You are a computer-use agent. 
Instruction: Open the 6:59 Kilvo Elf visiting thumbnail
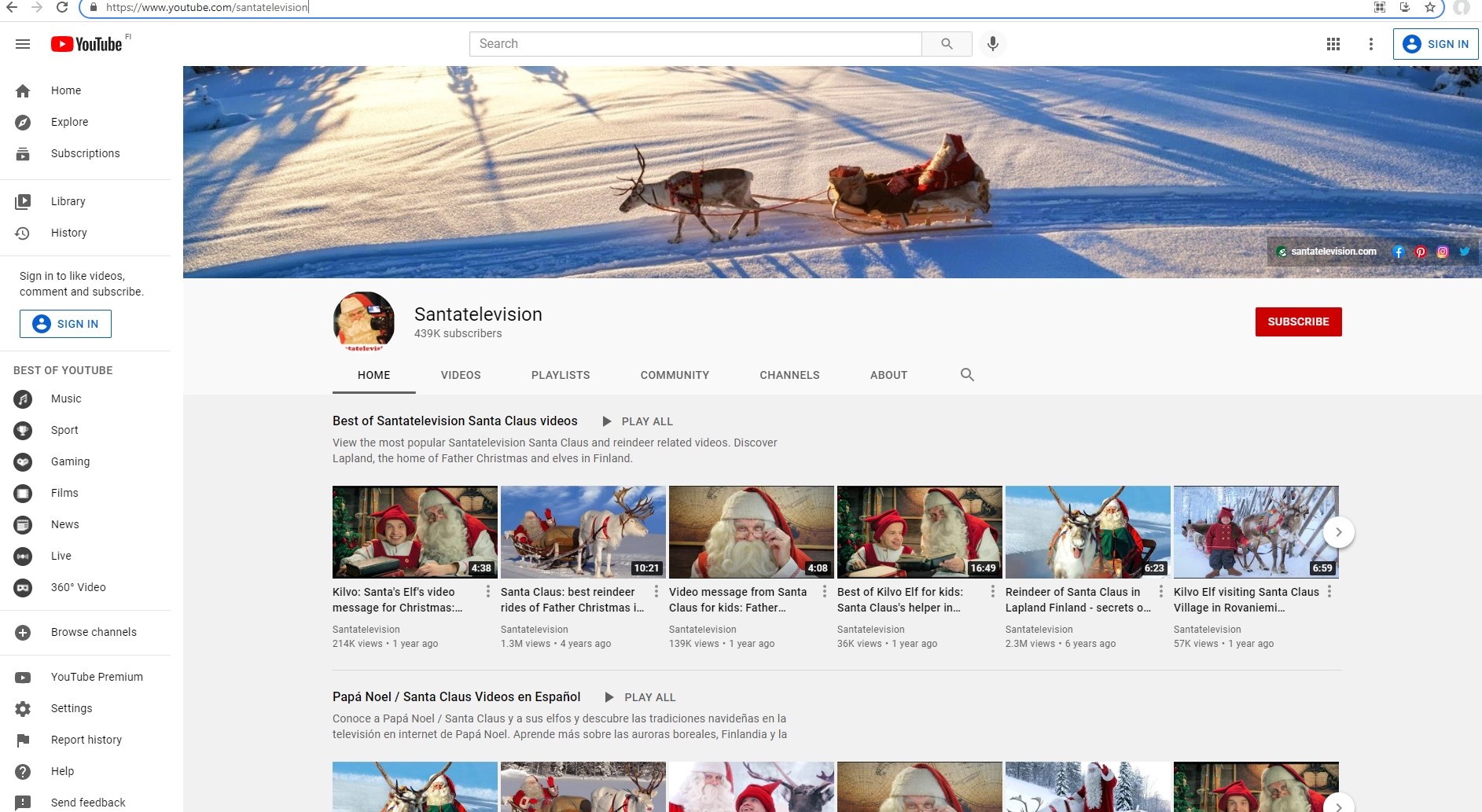(1256, 532)
